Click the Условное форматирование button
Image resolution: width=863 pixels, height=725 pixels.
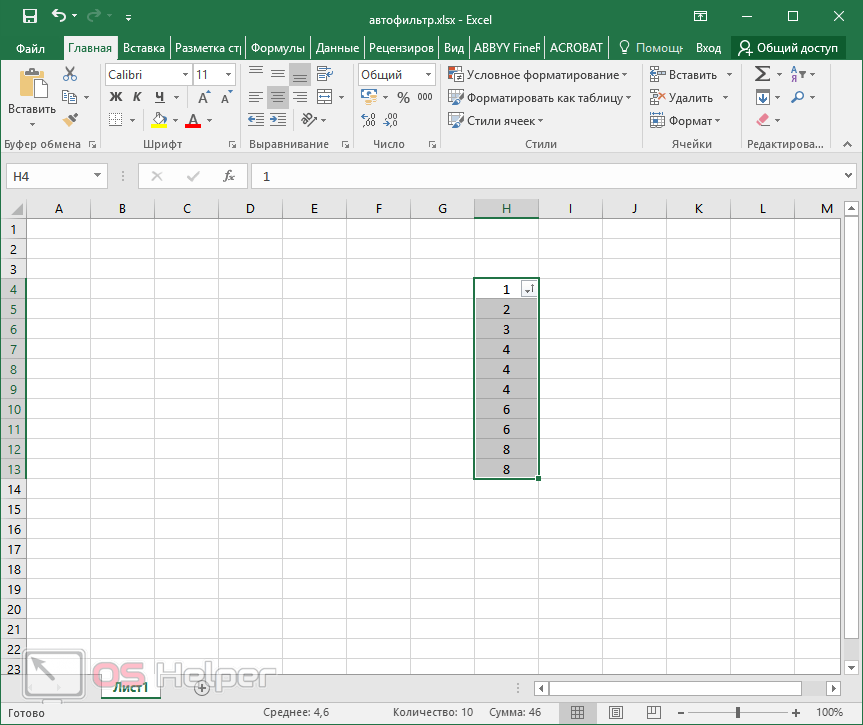point(538,75)
